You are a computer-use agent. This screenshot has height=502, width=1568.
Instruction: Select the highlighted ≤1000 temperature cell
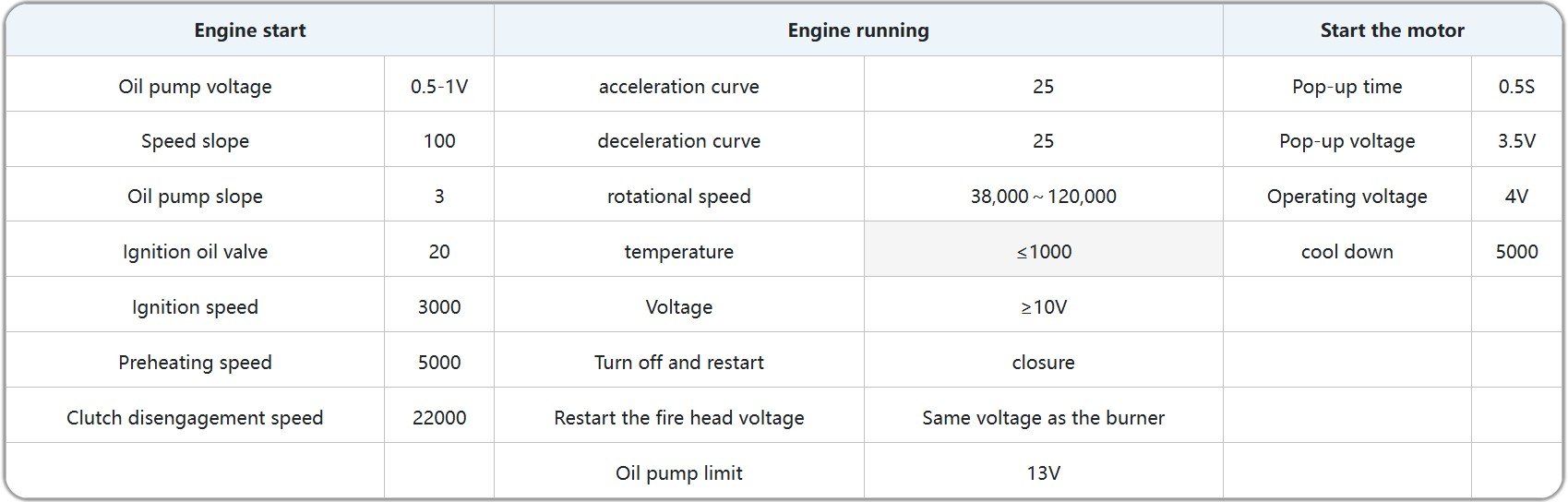click(1043, 252)
